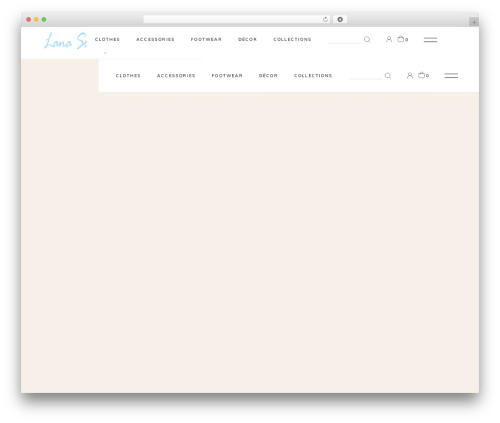This screenshot has width=500, height=423.
Task: Maximize the window with the green button
Action: point(44,19)
